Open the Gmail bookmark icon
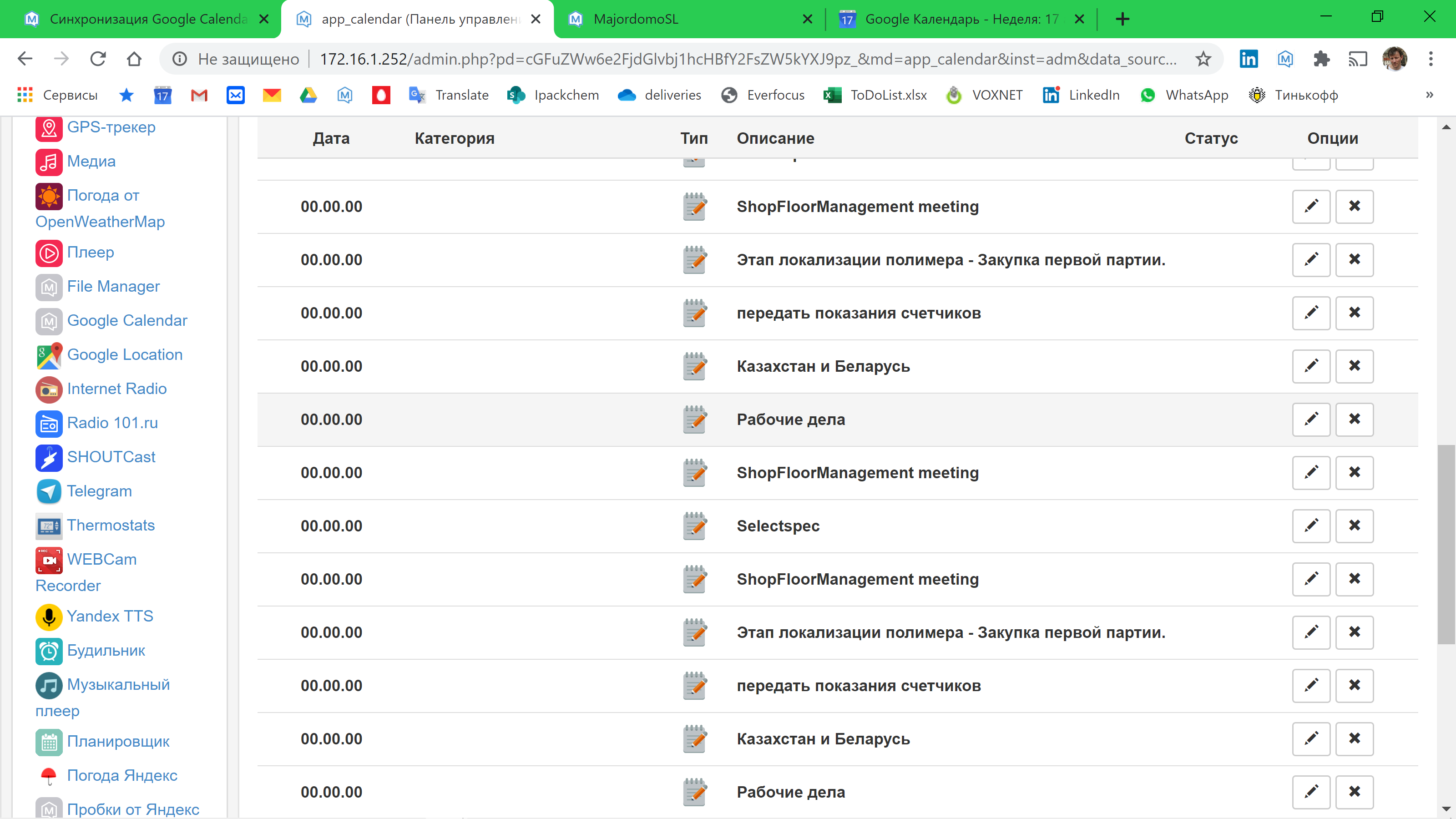1456x819 pixels. pos(199,95)
